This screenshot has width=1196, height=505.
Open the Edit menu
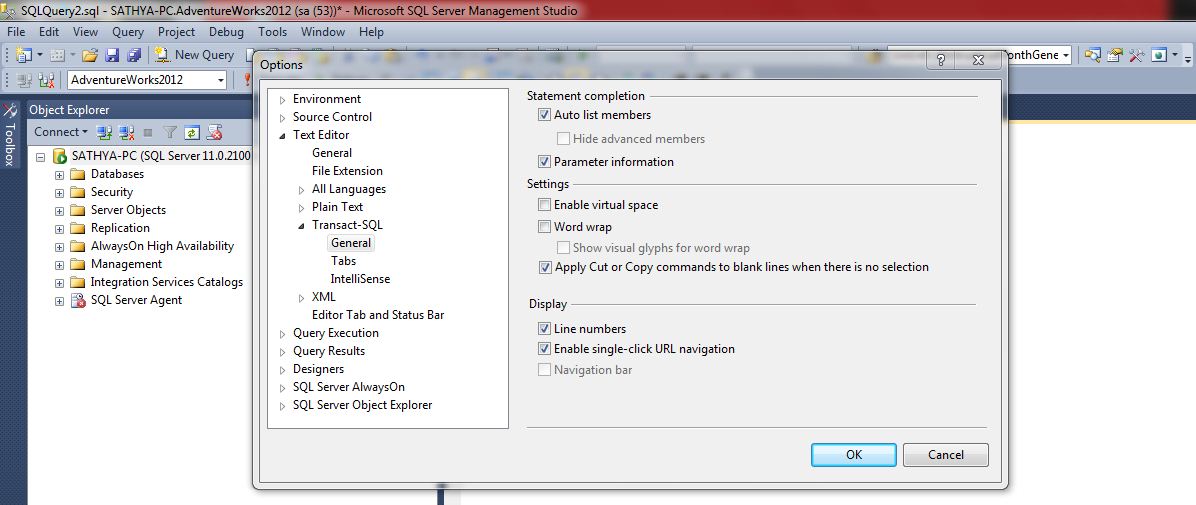pos(49,32)
